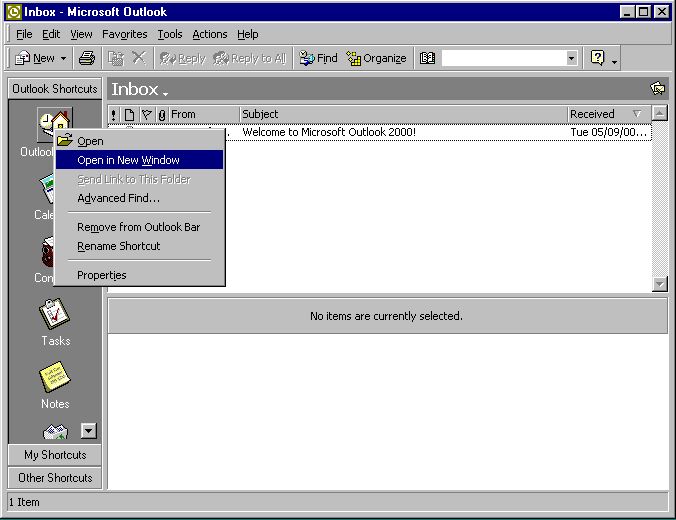Image resolution: width=676 pixels, height=520 pixels.
Task: Click the New mail message button
Action: (x=35, y=58)
